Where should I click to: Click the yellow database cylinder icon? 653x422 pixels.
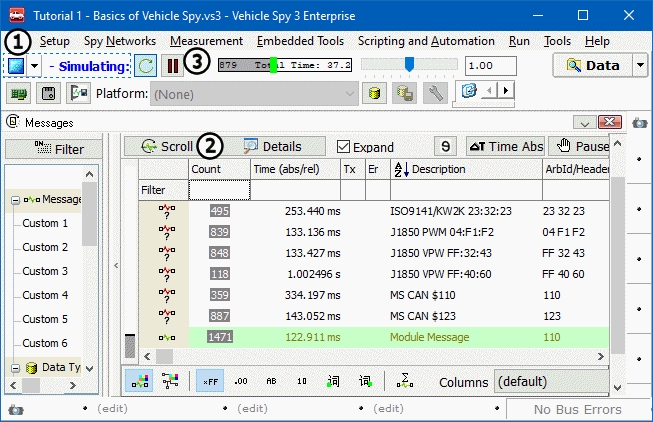click(375, 93)
